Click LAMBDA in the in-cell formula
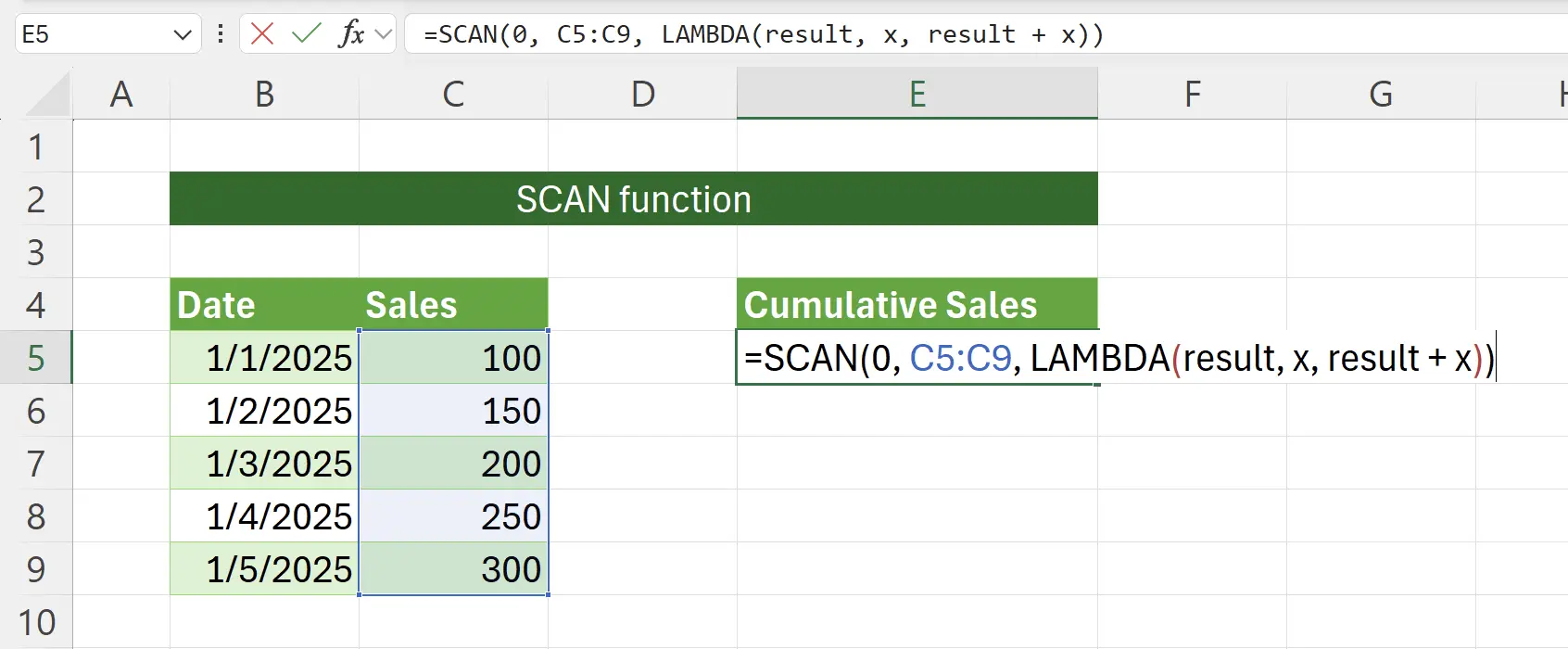1568x649 pixels. pos(1101,358)
